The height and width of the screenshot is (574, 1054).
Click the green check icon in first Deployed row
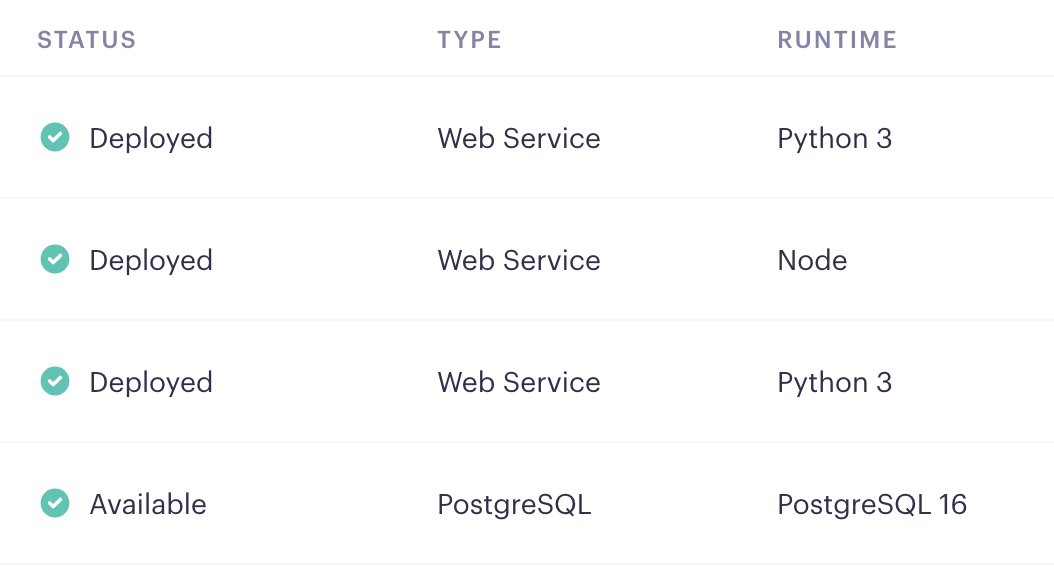pos(55,138)
